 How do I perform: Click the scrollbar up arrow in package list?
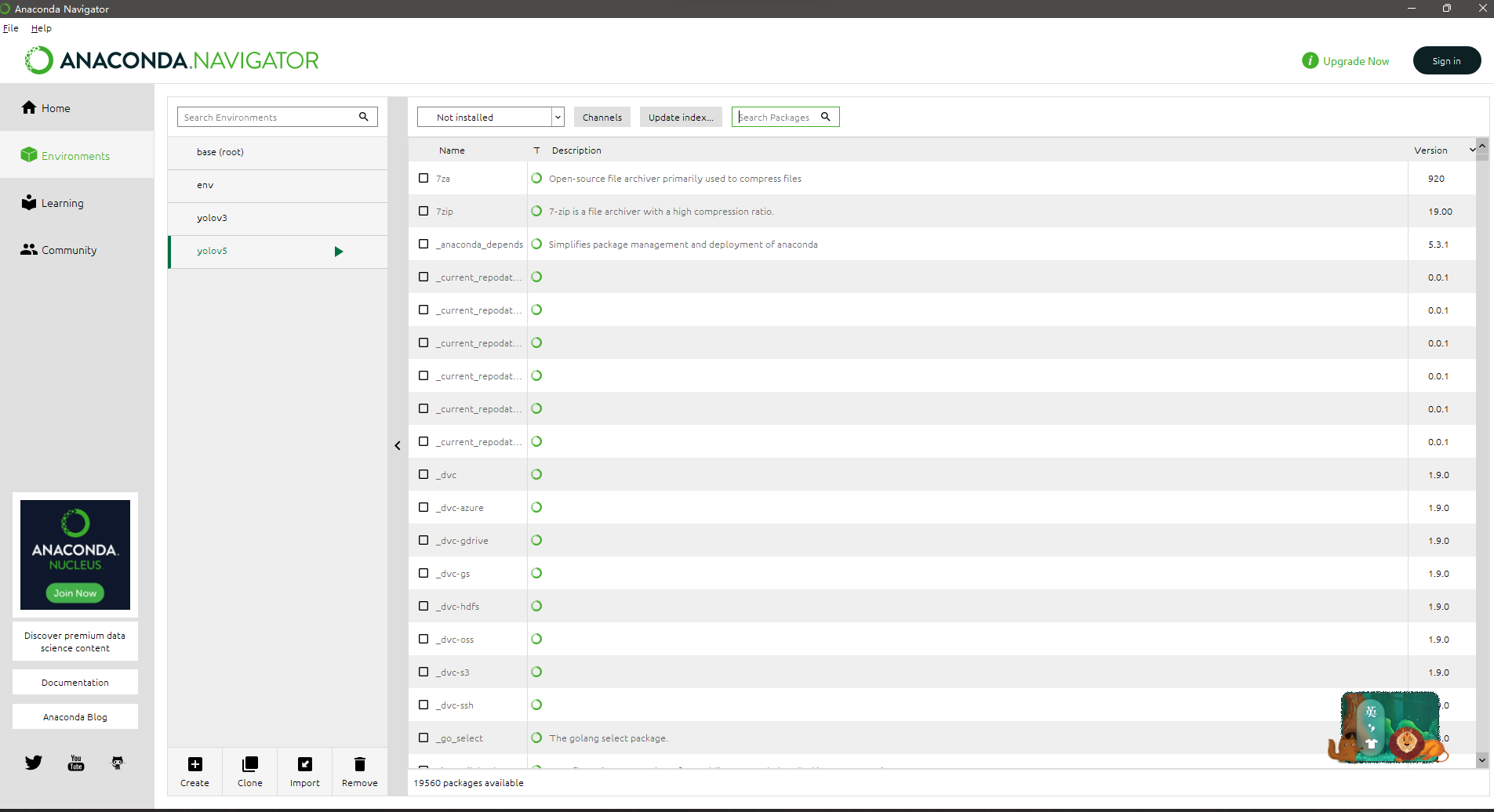click(x=1482, y=146)
